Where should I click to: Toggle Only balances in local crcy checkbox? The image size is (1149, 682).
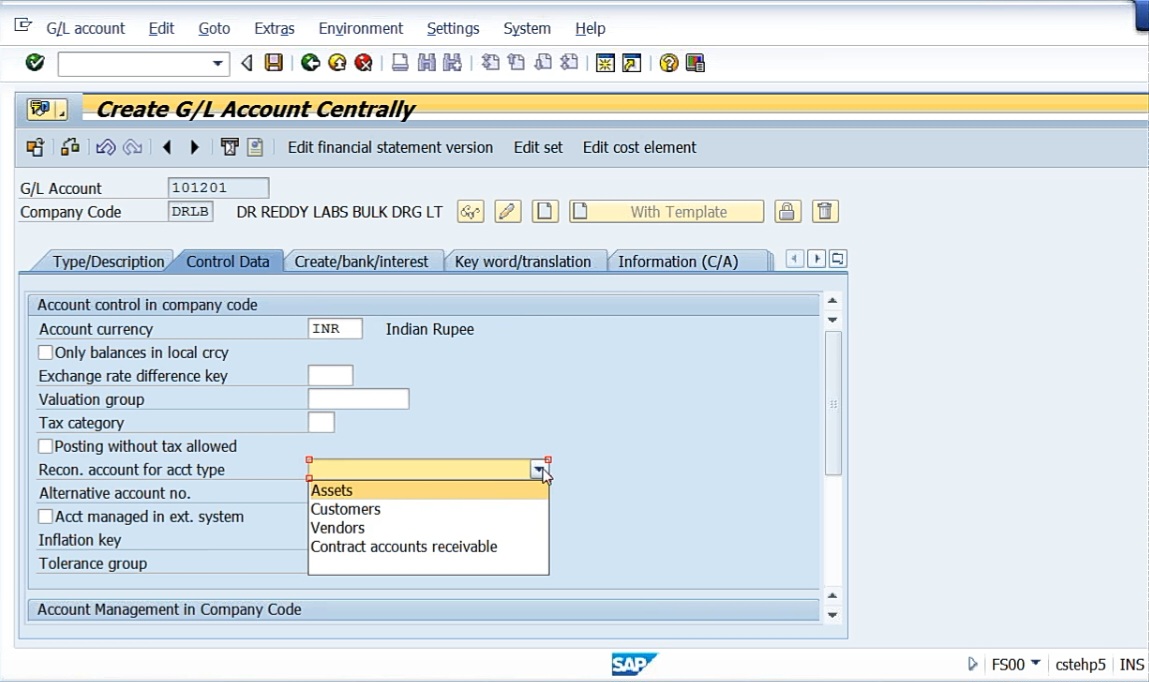point(45,352)
